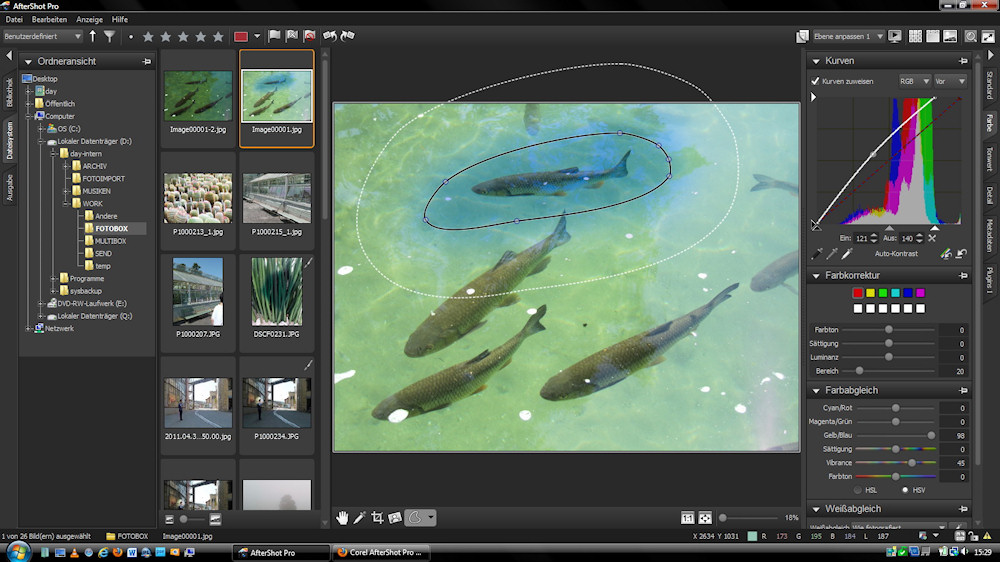1000x562 pixels.
Task: Open the Ebene anpassen 1 dropdown
Action: [x=846, y=37]
